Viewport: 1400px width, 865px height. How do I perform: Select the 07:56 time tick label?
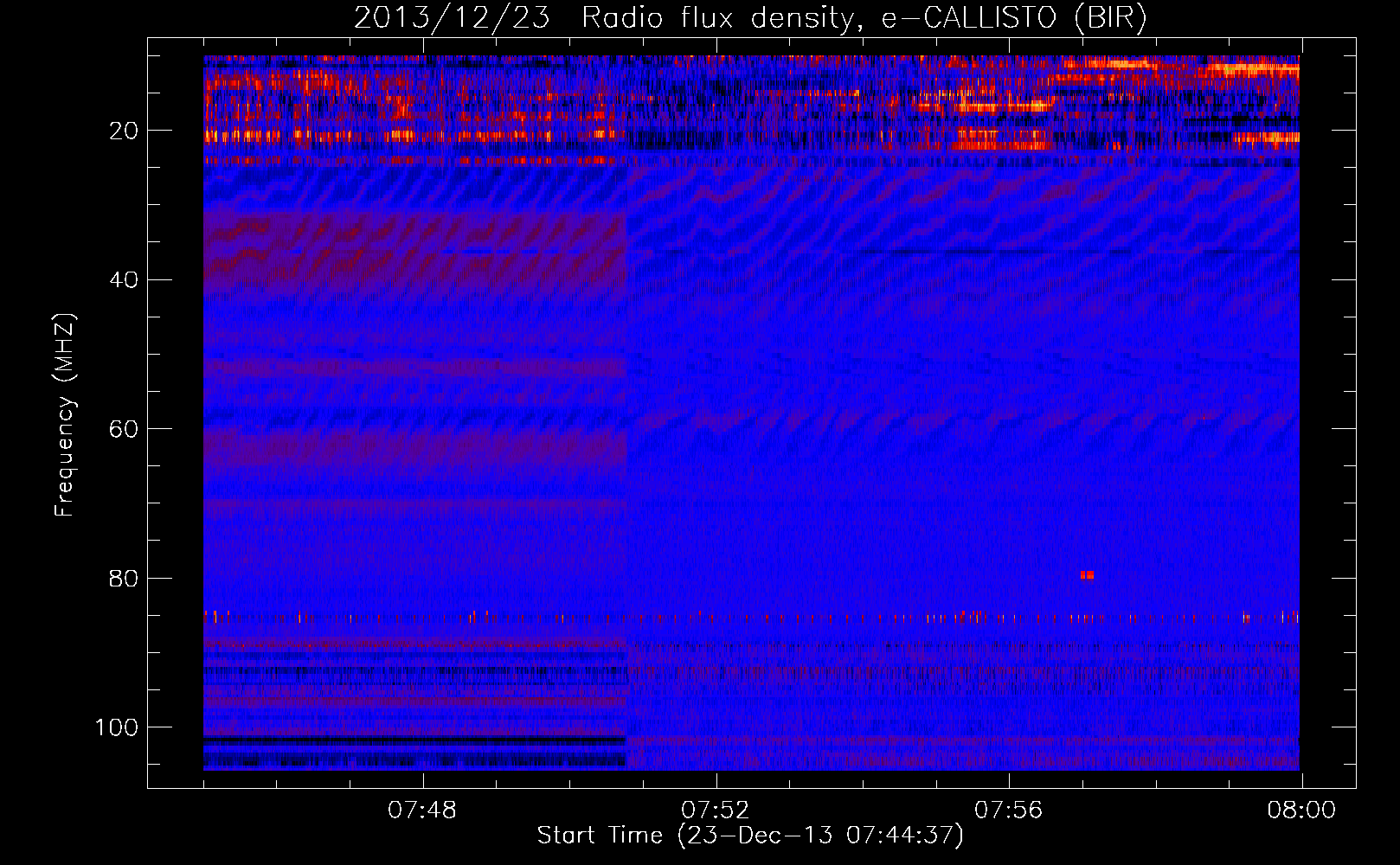1009,811
